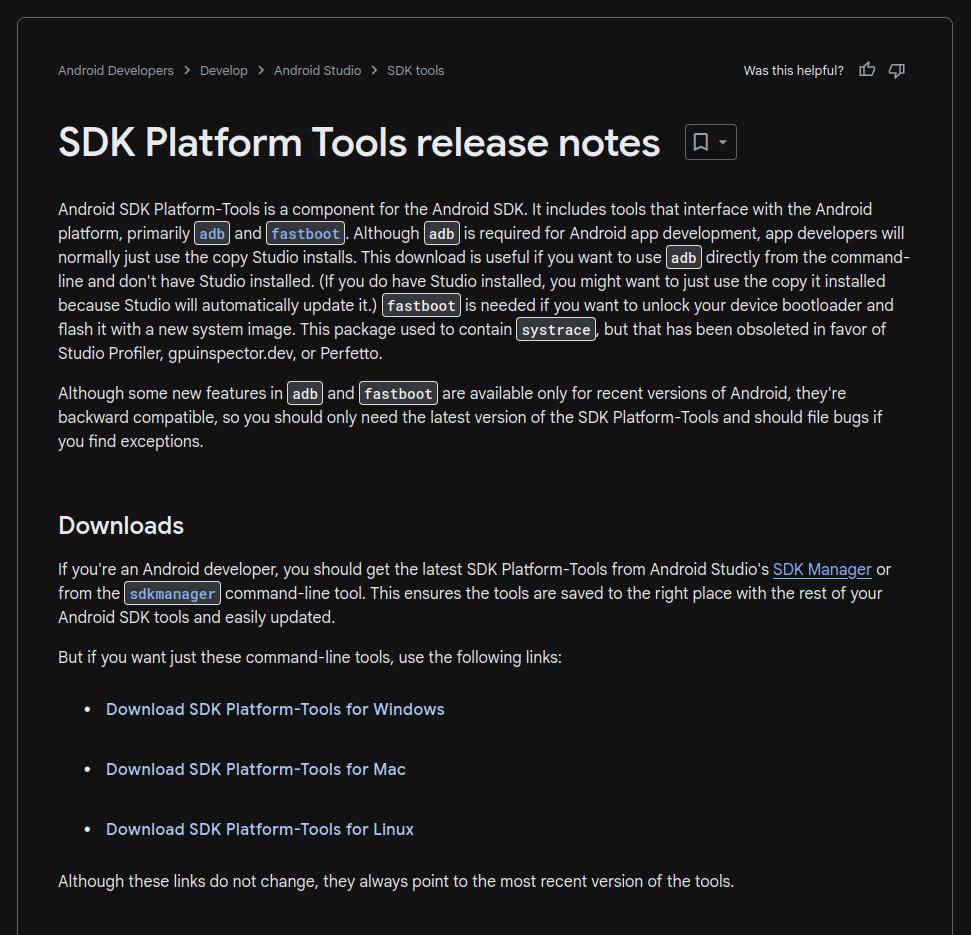The height and width of the screenshot is (935, 971).
Task: Click the fastboot code in 'are available only' sentence
Action: click(x=398, y=393)
